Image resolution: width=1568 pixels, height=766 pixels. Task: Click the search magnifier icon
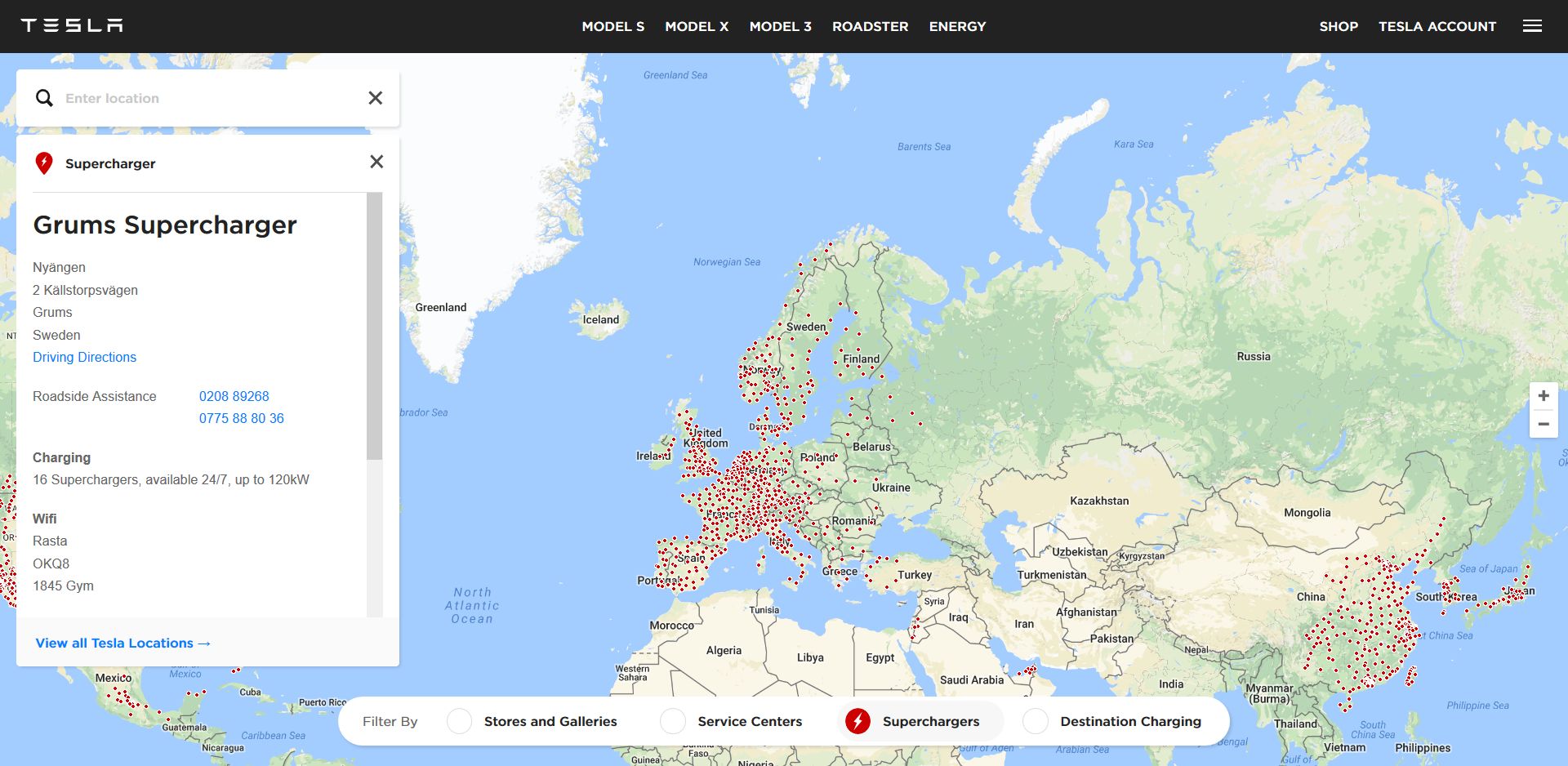coord(44,98)
